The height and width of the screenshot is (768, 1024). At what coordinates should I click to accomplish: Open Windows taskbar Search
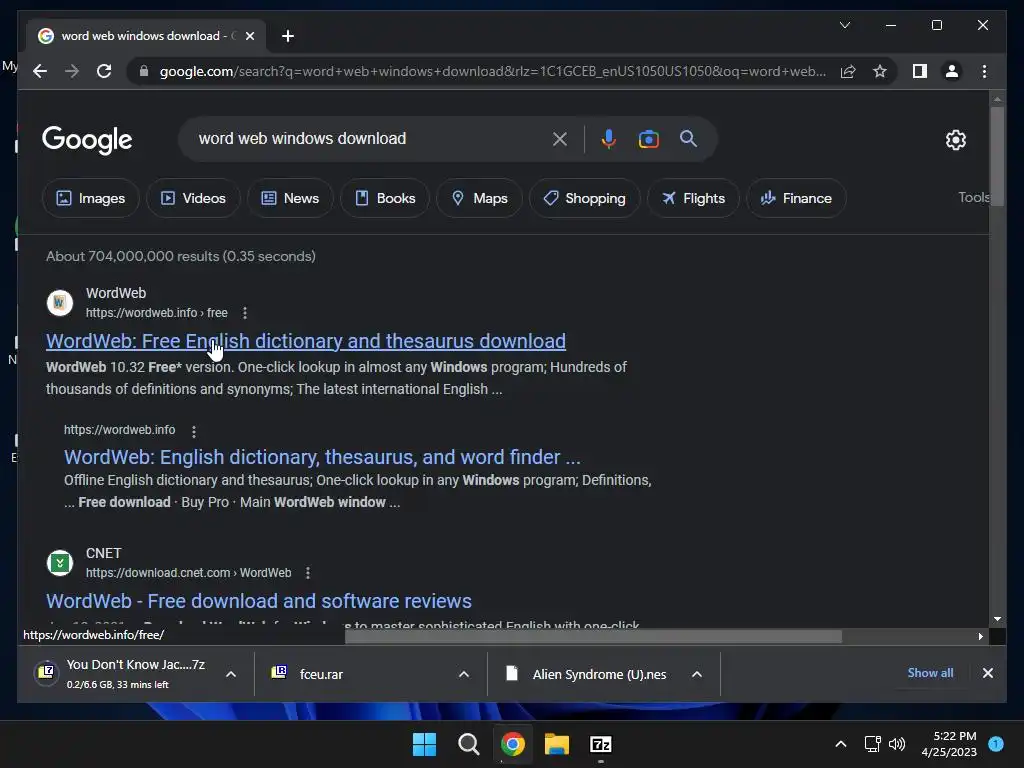468,744
